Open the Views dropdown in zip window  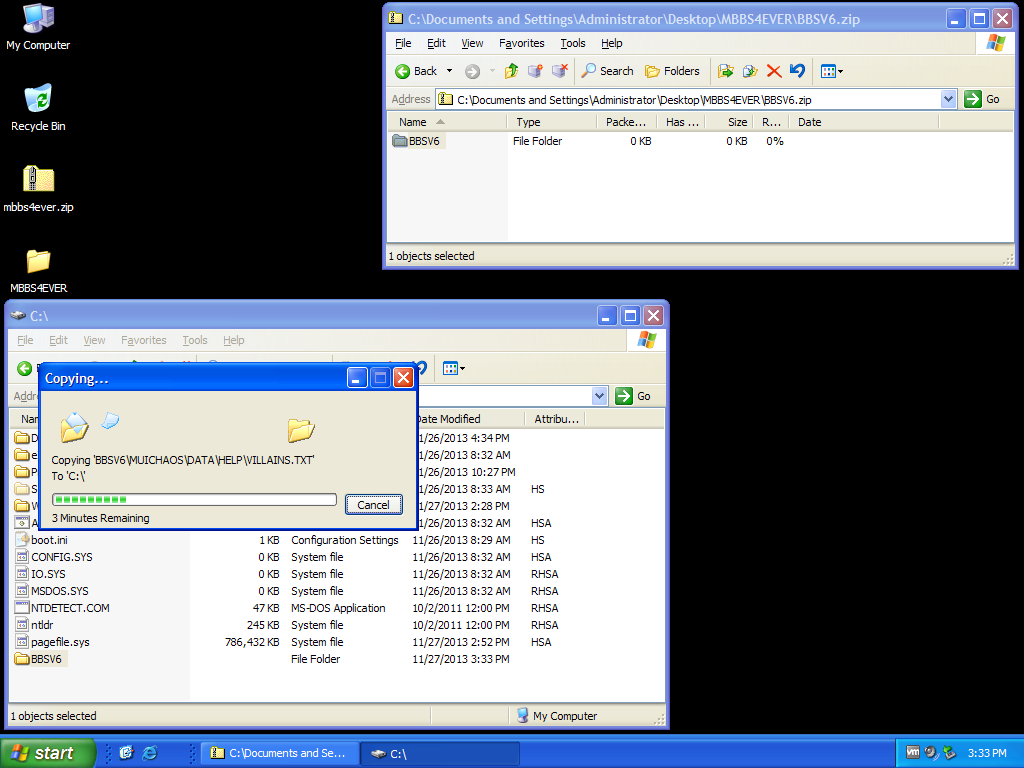click(831, 71)
